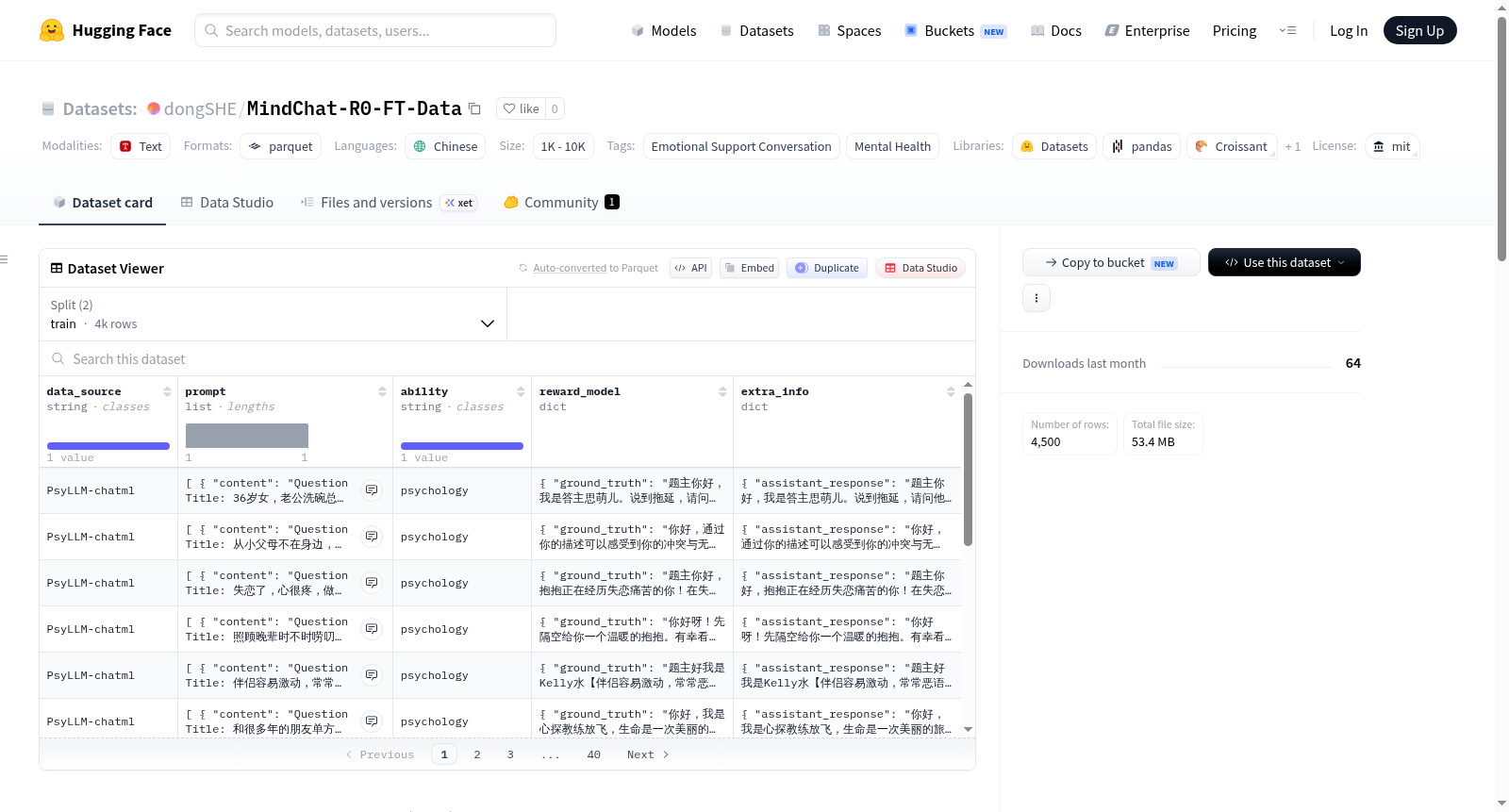Image resolution: width=1509 pixels, height=812 pixels.
Task: Sort by data_source column arrows
Action: coord(167,391)
